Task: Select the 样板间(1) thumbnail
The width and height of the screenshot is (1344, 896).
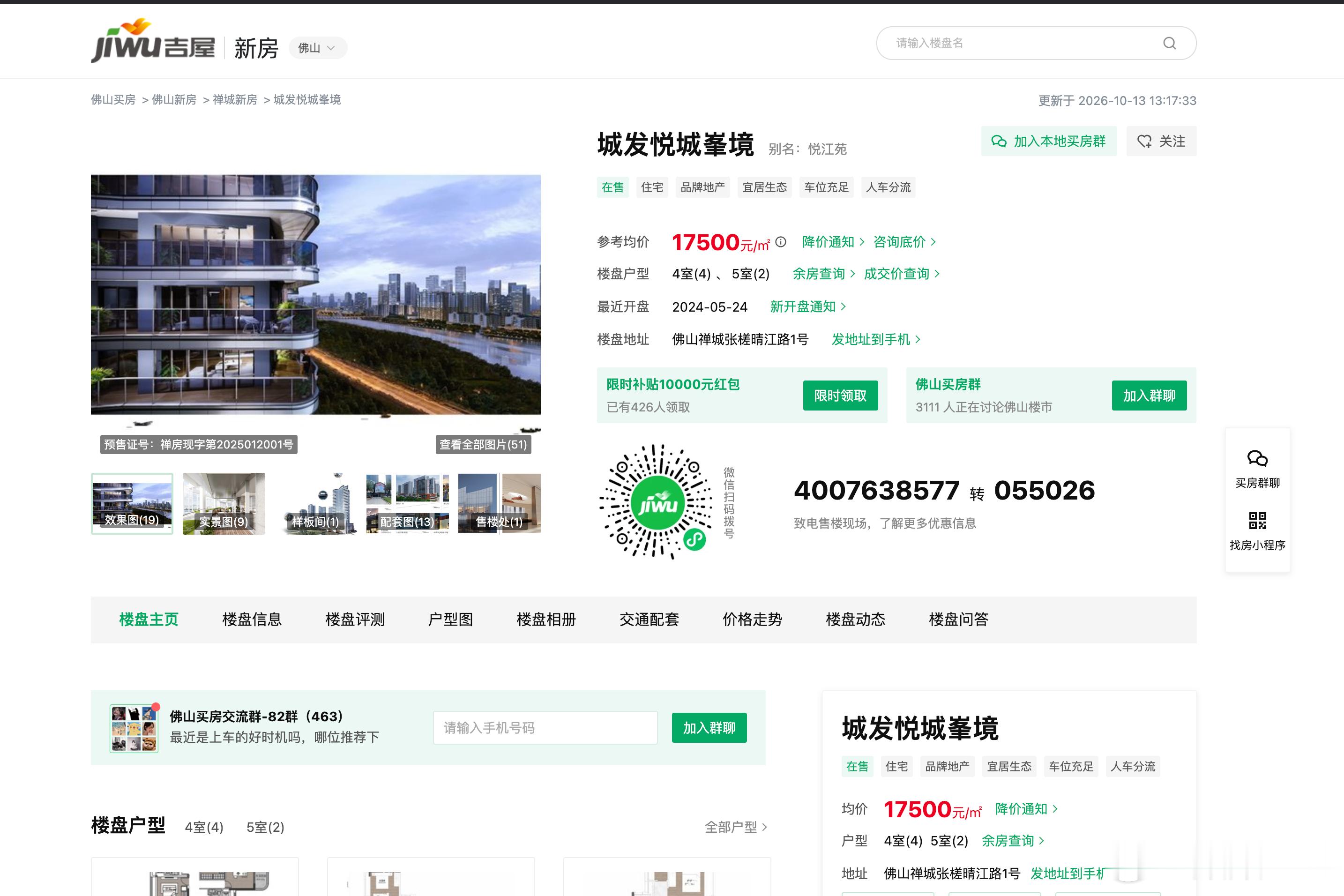Action: (x=315, y=503)
